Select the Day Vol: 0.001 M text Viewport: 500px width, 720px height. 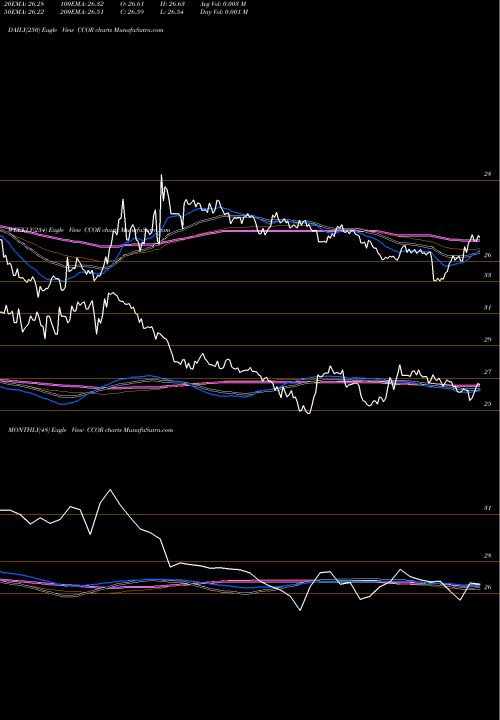(x=224, y=12)
